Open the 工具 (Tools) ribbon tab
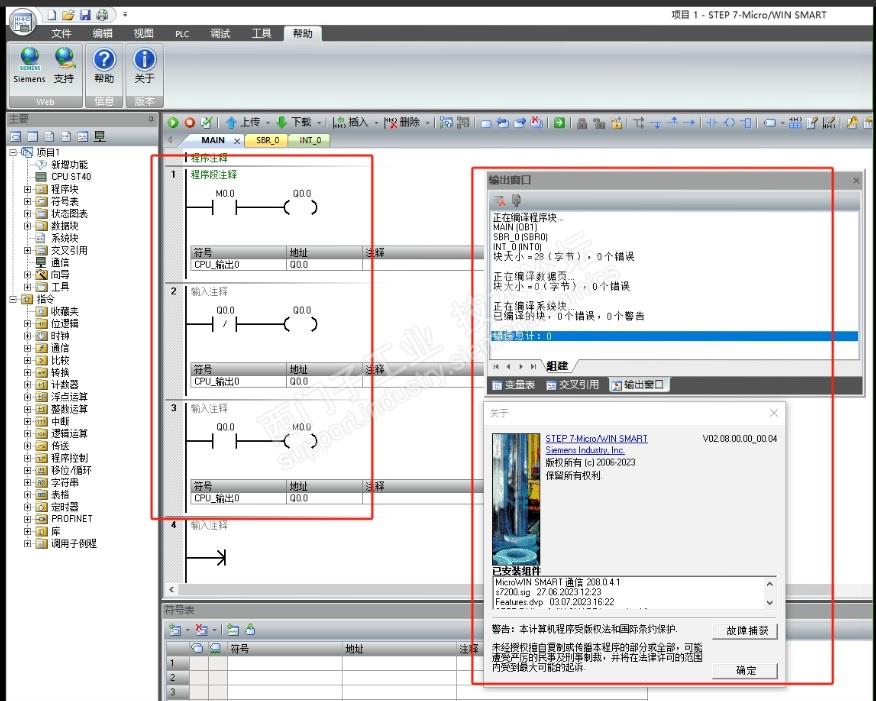 tap(261, 34)
